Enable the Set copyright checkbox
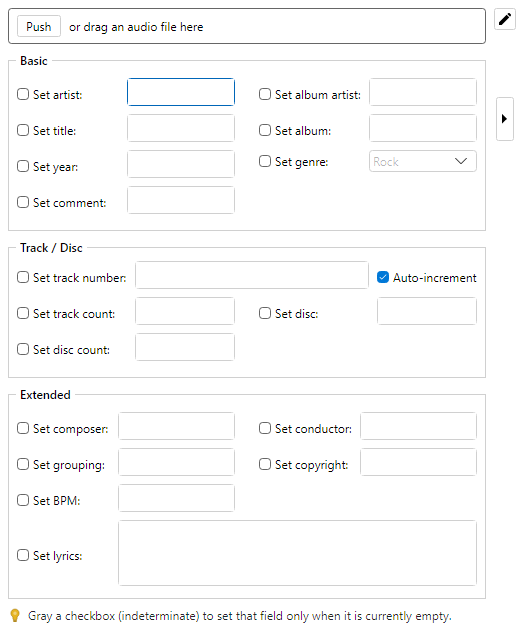This screenshot has width=528, height=631. pos(265,464)
